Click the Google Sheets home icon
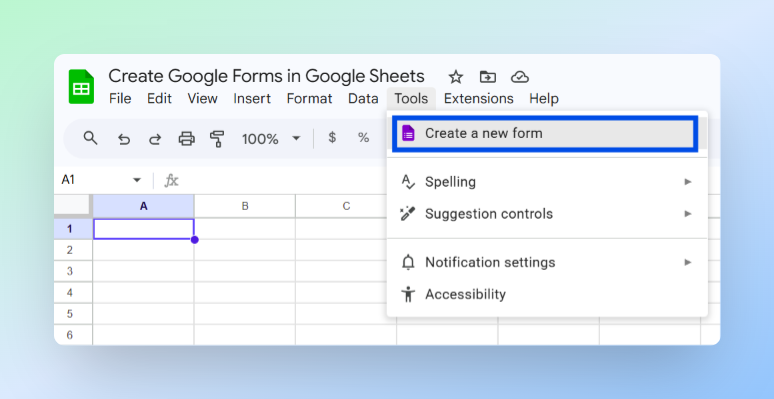 click(x=81, y=87)
